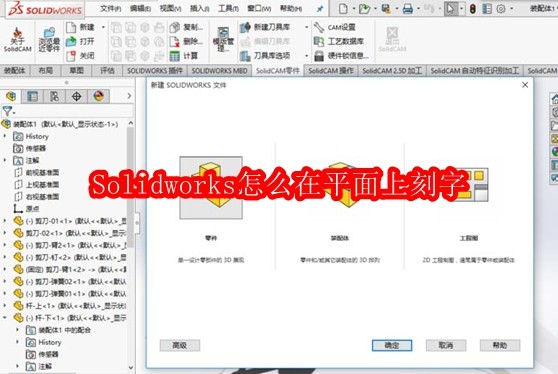Viewport: 558px width, 374px height.
Task: Click the Rebuild traffic light icon
Action: click(473, 9)
